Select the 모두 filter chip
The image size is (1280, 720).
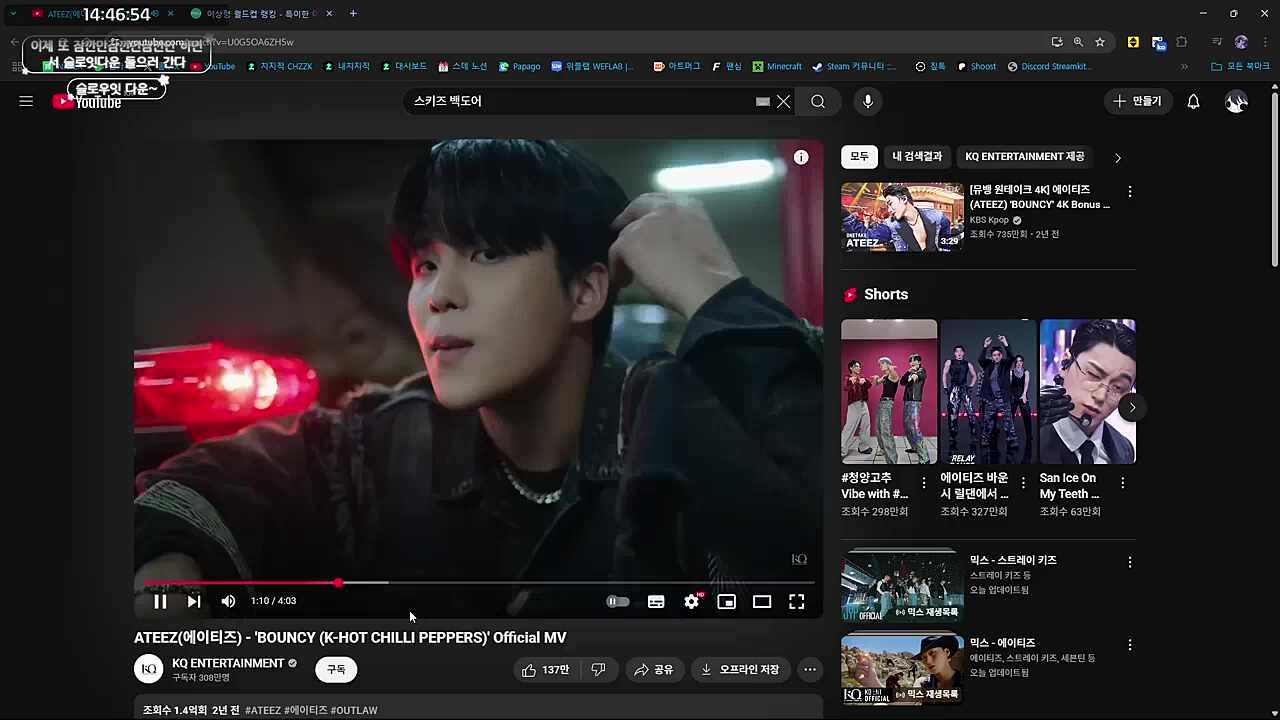[x=860, y=157]
